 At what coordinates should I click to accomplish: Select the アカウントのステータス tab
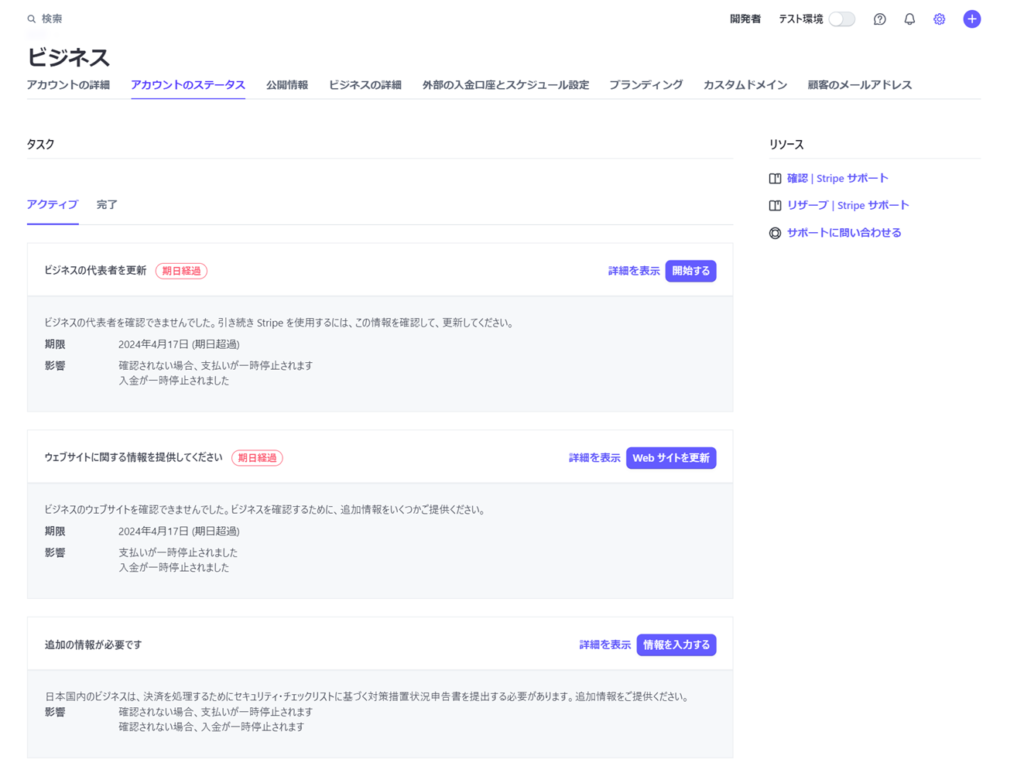click(x=188, y=85)
